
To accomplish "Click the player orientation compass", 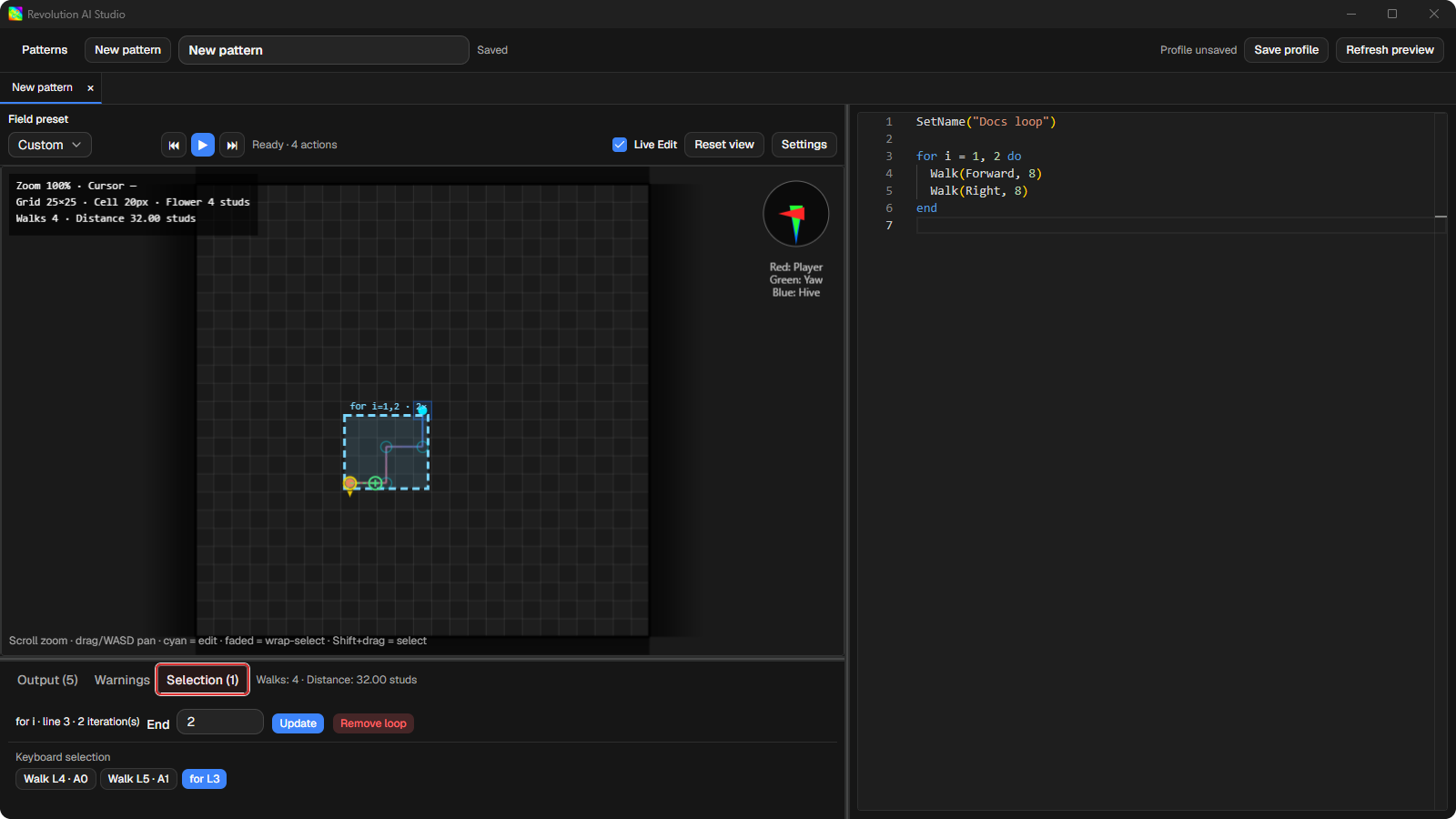I will tap(796, 214).
